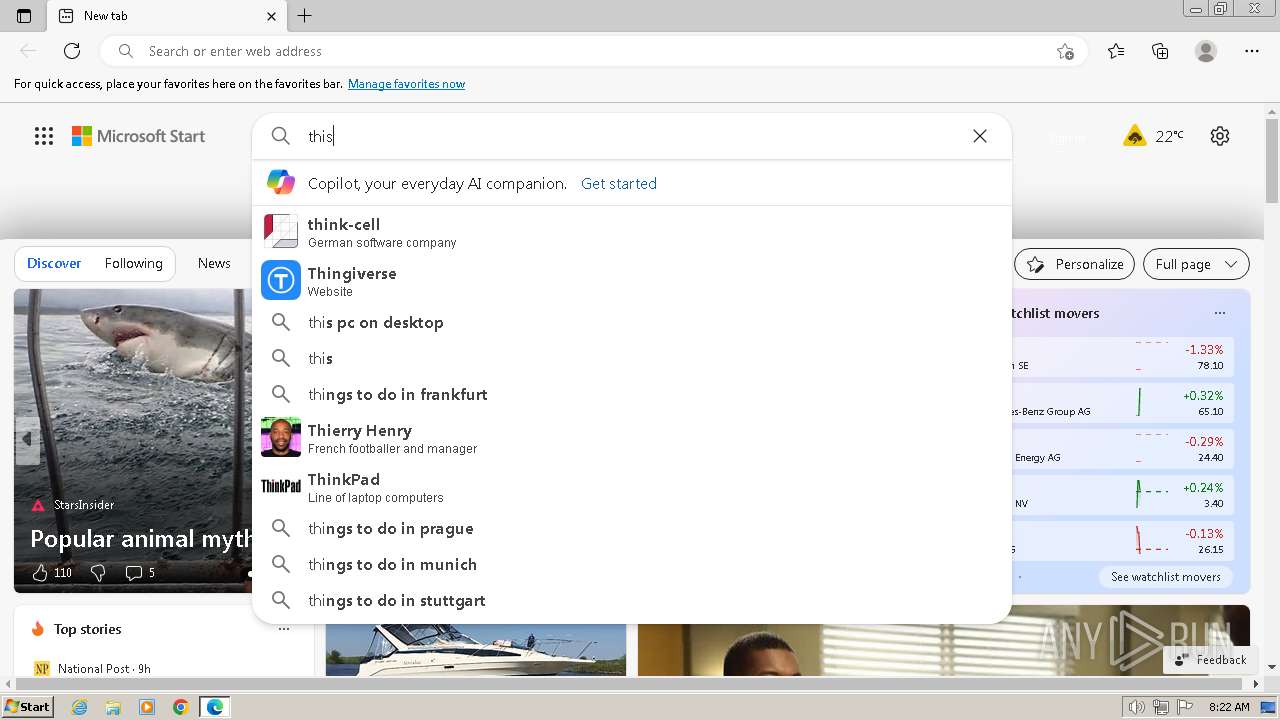Open Action Center flag tray icon
This screenshot has height=720, width=1280.
(1184, 707)
